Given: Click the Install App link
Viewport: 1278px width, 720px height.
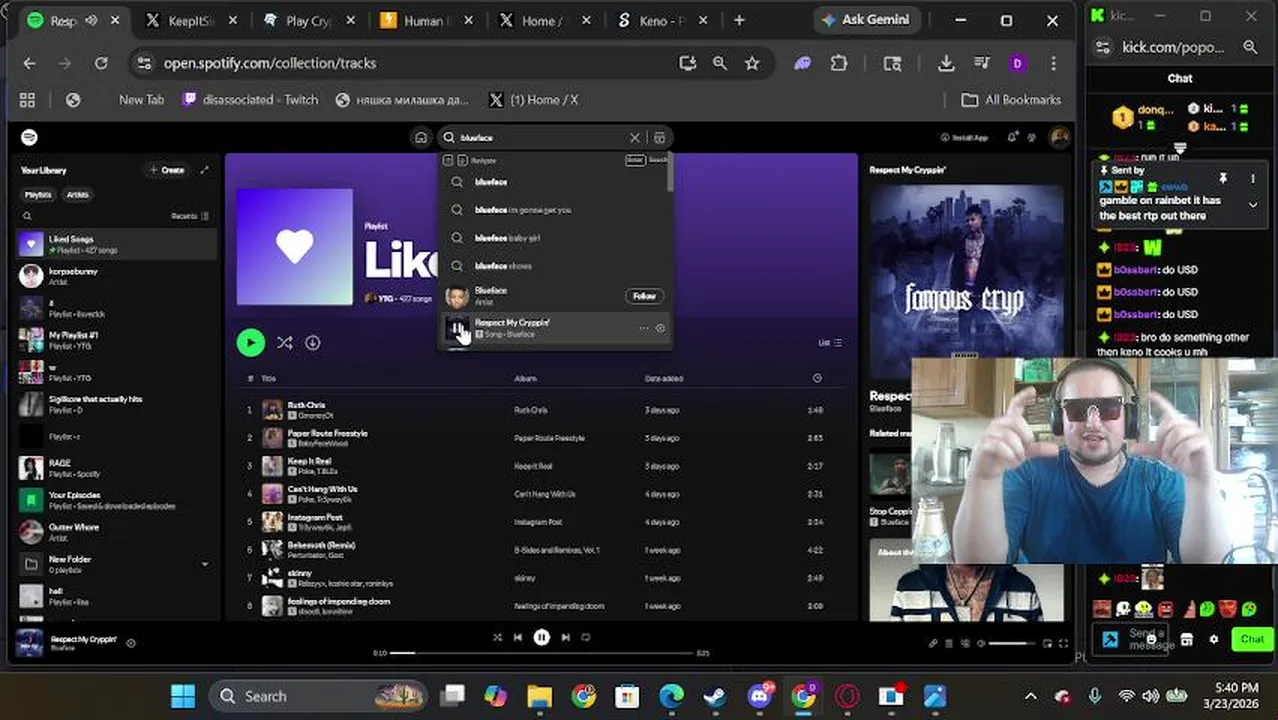Looking at the screenshot, I should 964,137.
